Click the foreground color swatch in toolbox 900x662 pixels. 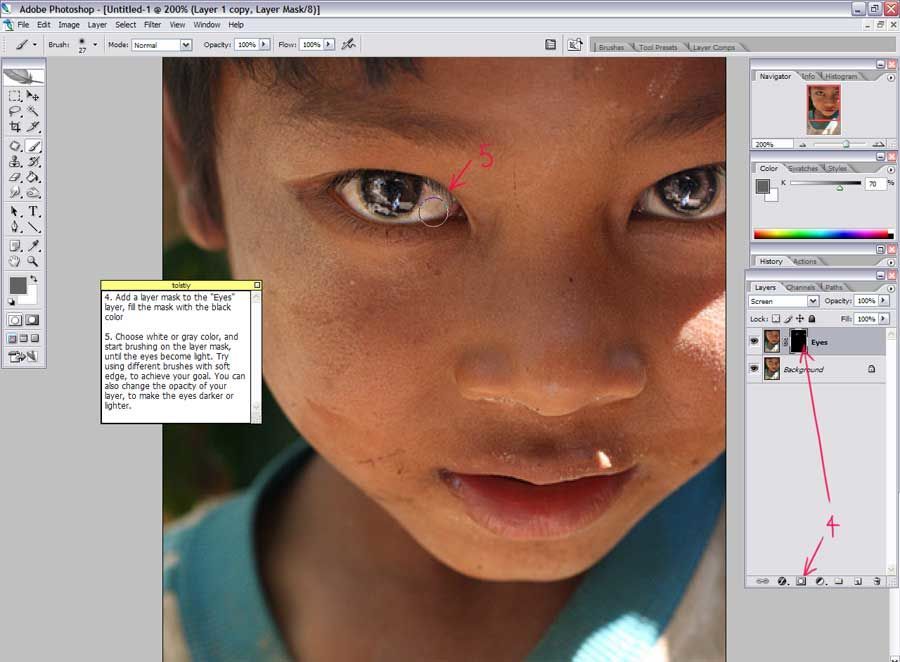coord(18,285)
